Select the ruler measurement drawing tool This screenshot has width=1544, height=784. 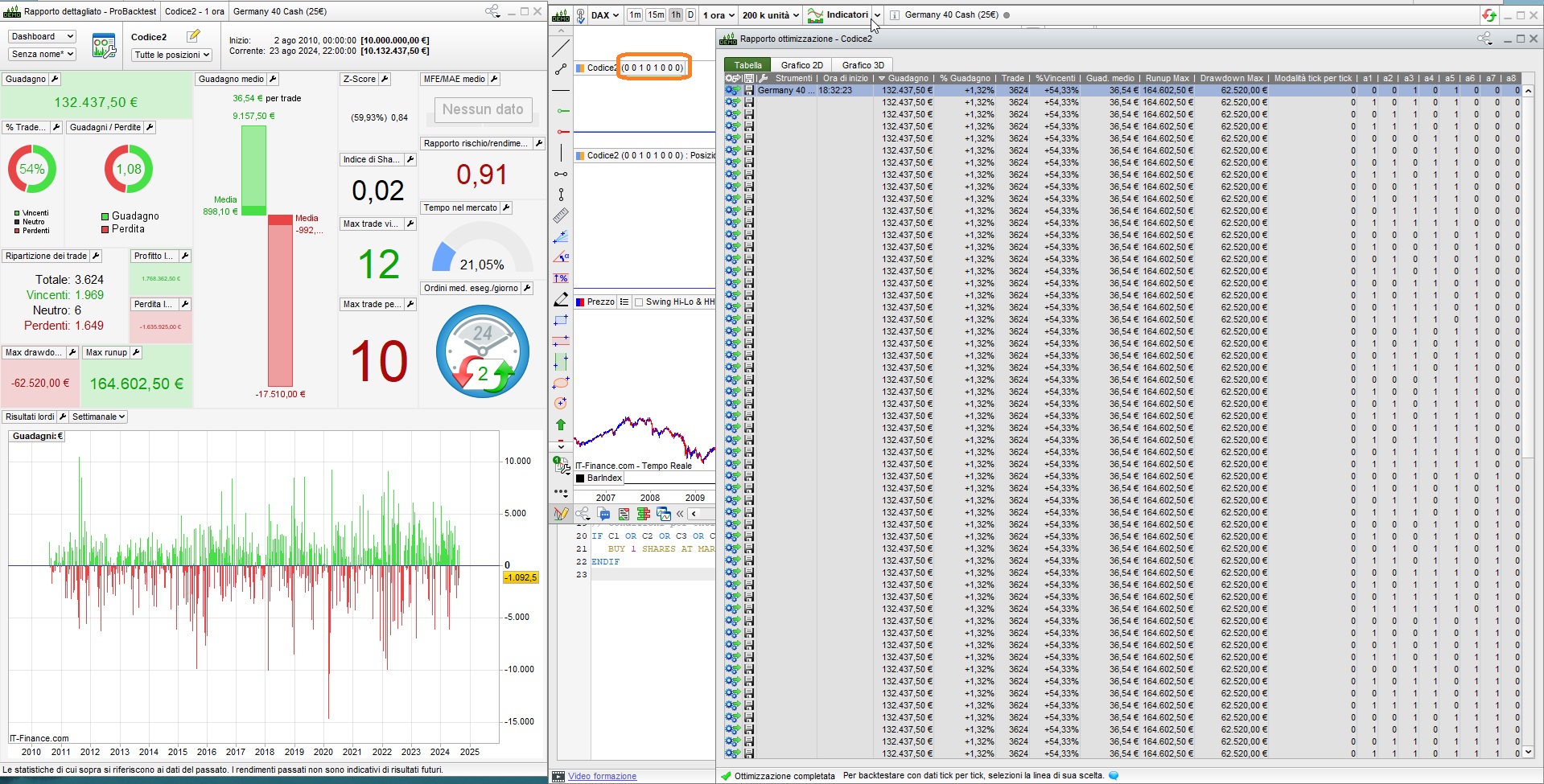click(561, 215)
